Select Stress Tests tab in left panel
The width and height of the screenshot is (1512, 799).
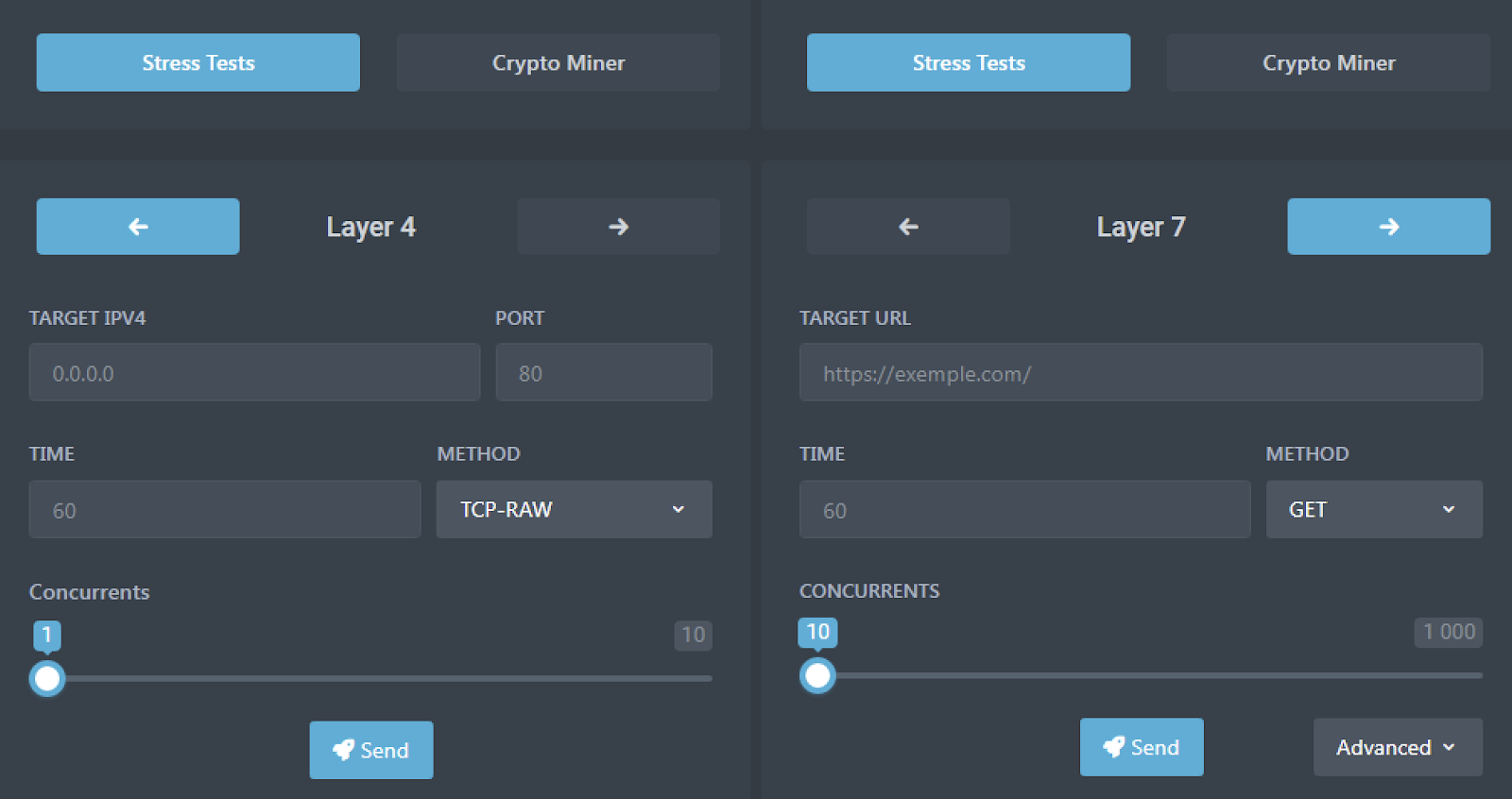[198, 62]
